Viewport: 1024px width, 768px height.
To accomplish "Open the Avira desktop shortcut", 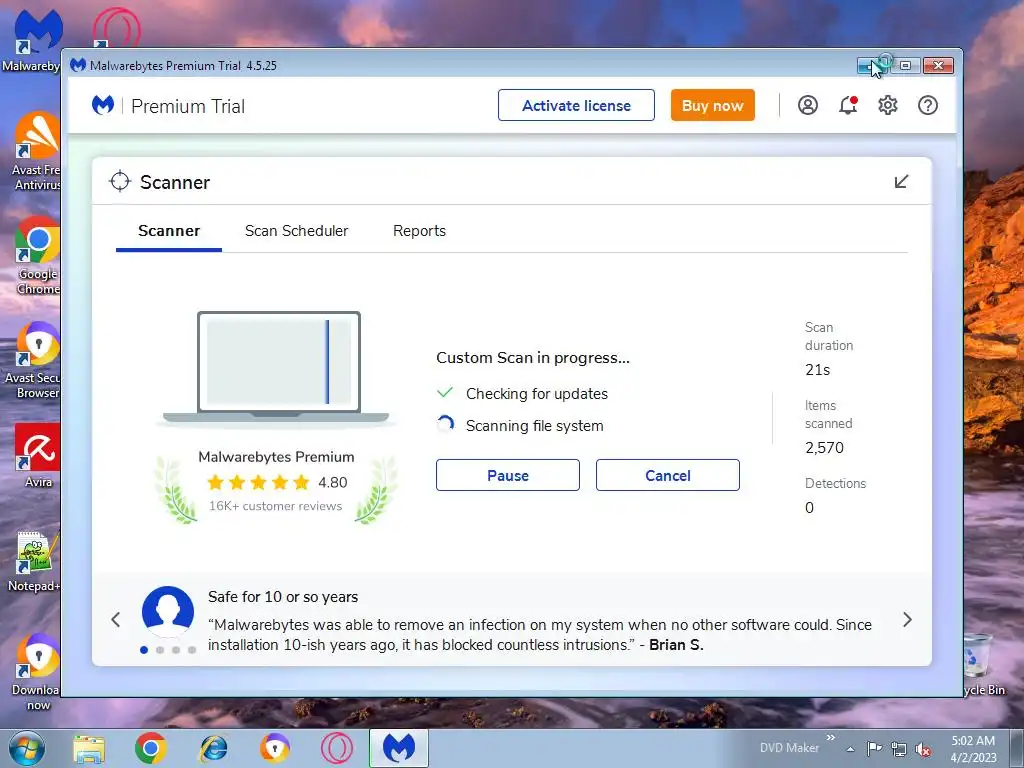I will 37,455.
